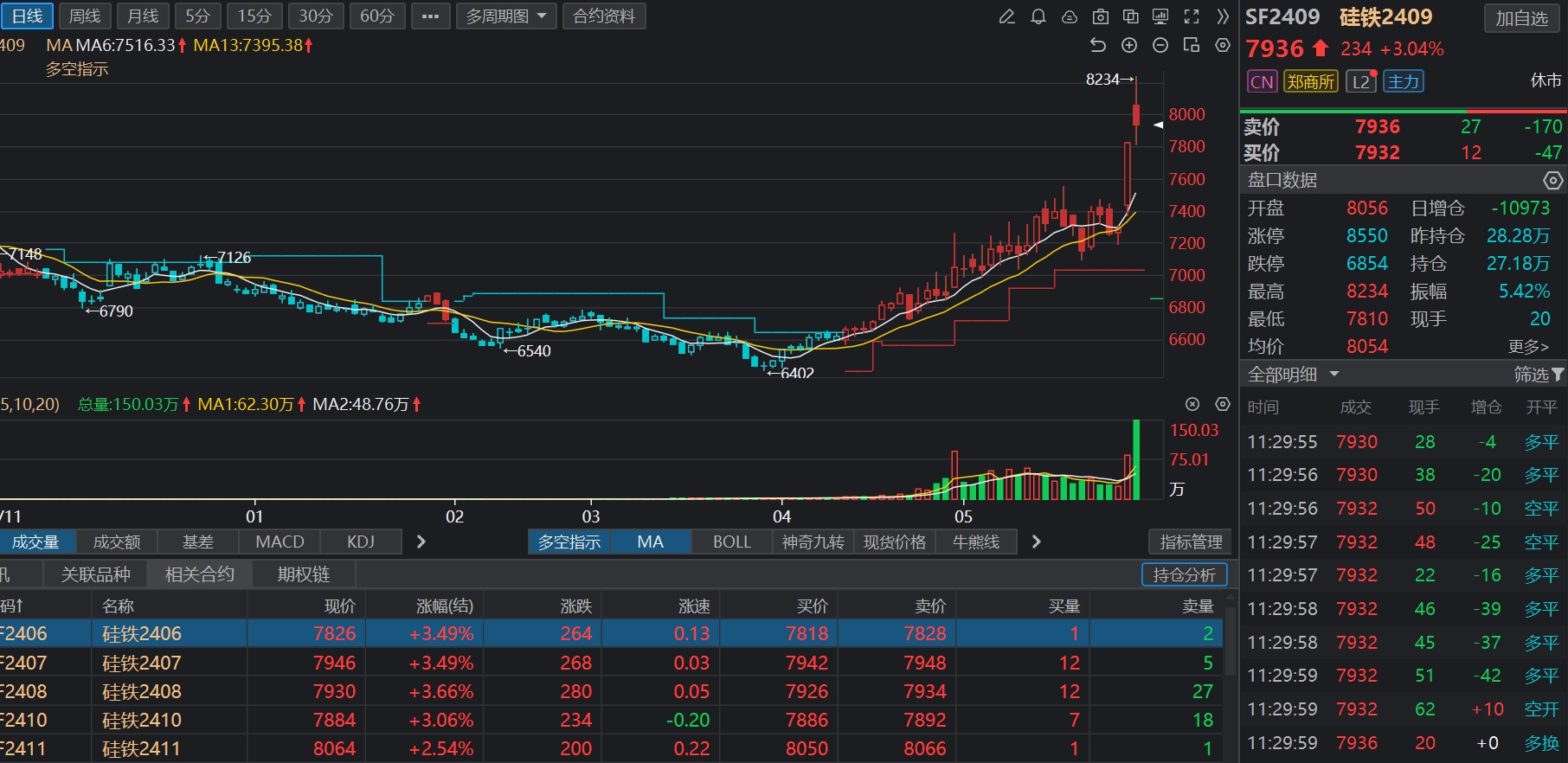Screen dimensions: 1568x763
Task: Expand toolbar with double chevron icon
Action: point(1222,16)
